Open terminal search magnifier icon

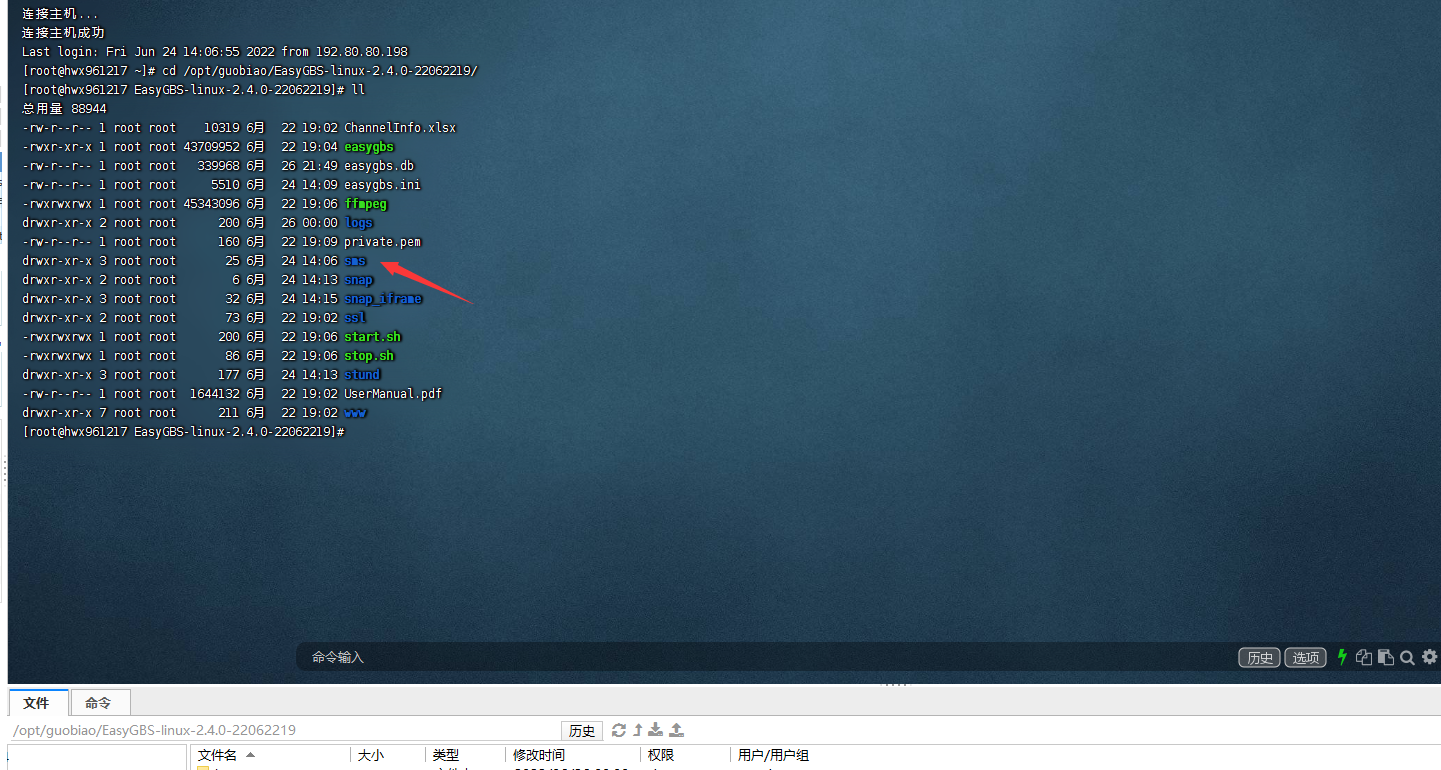point(1407,657)
